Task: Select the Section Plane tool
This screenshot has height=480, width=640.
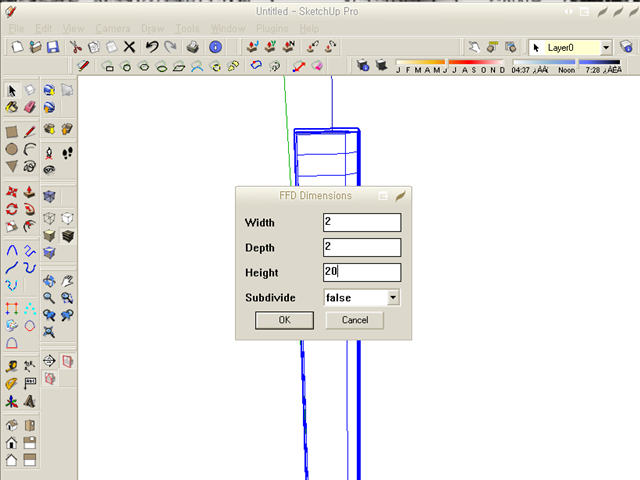Action: (49, 361)
